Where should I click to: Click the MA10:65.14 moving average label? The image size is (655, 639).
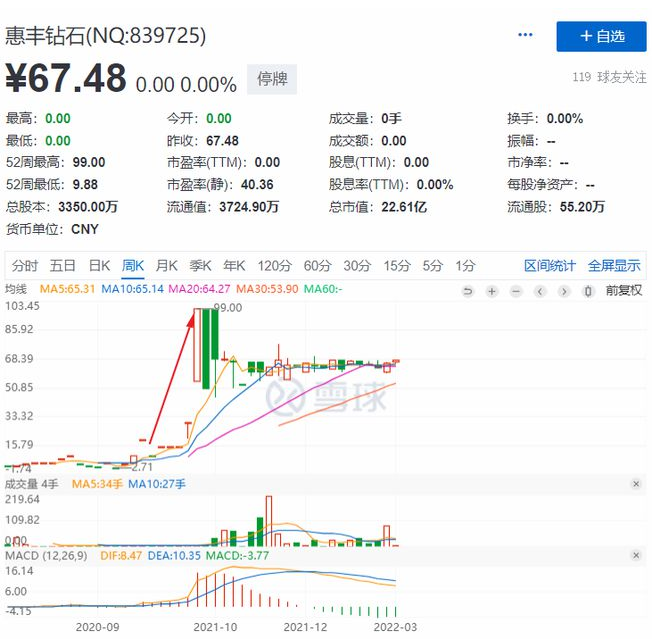[132, 289]
